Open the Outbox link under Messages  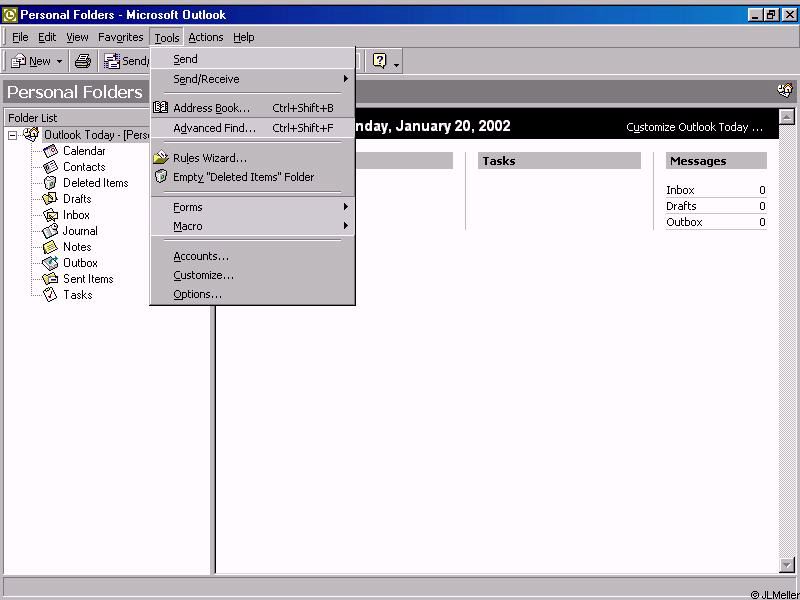coord(684,222)
